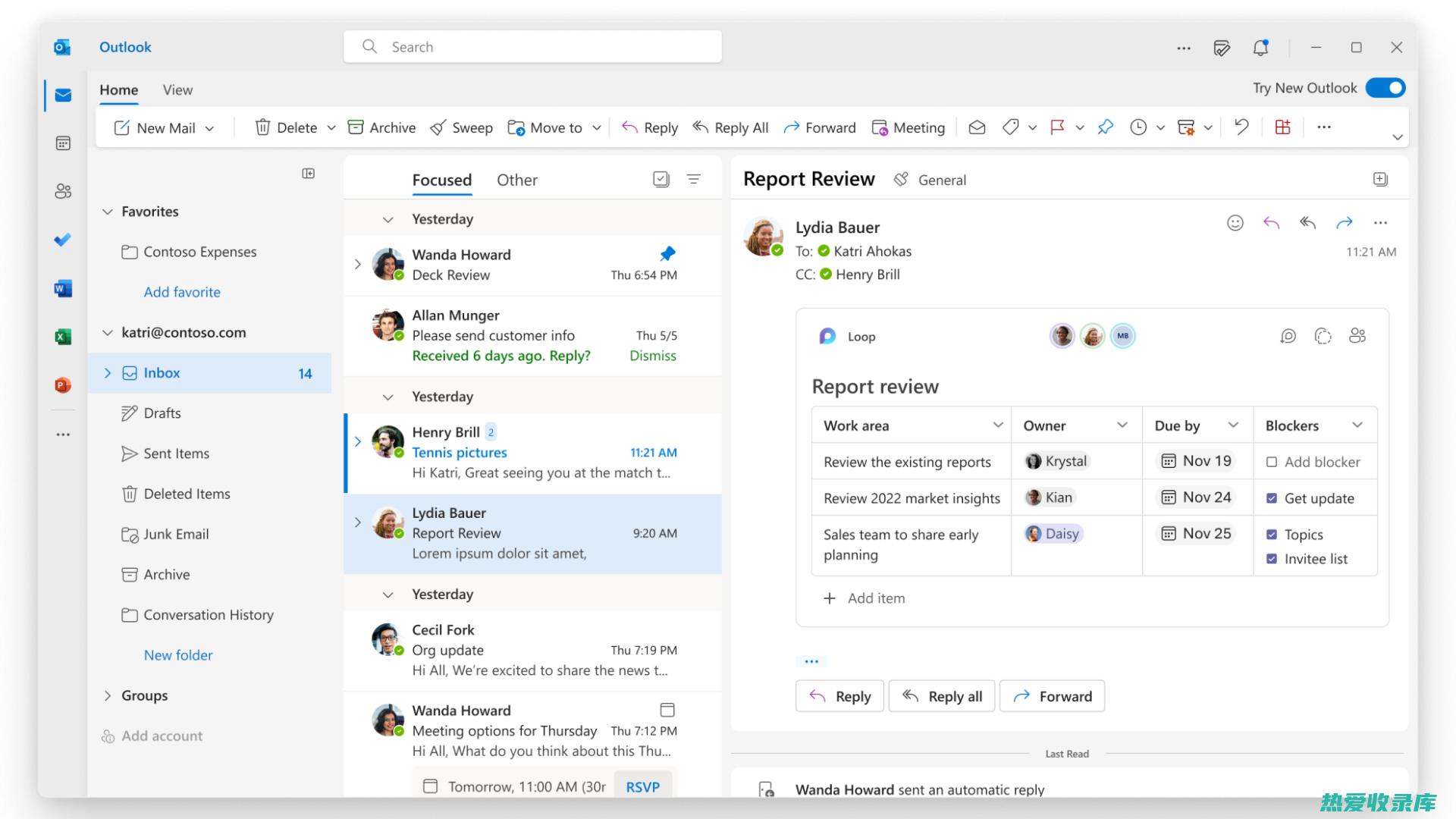Click the Archive toolbar button
The height and width of the screenshot is (819, 1456).
click(x=381, y=127)
